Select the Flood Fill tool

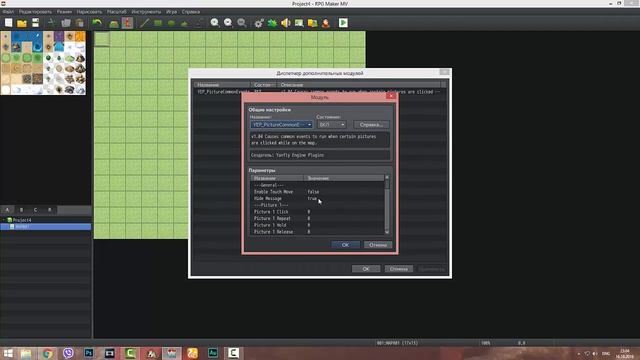(x=185, y=23)
